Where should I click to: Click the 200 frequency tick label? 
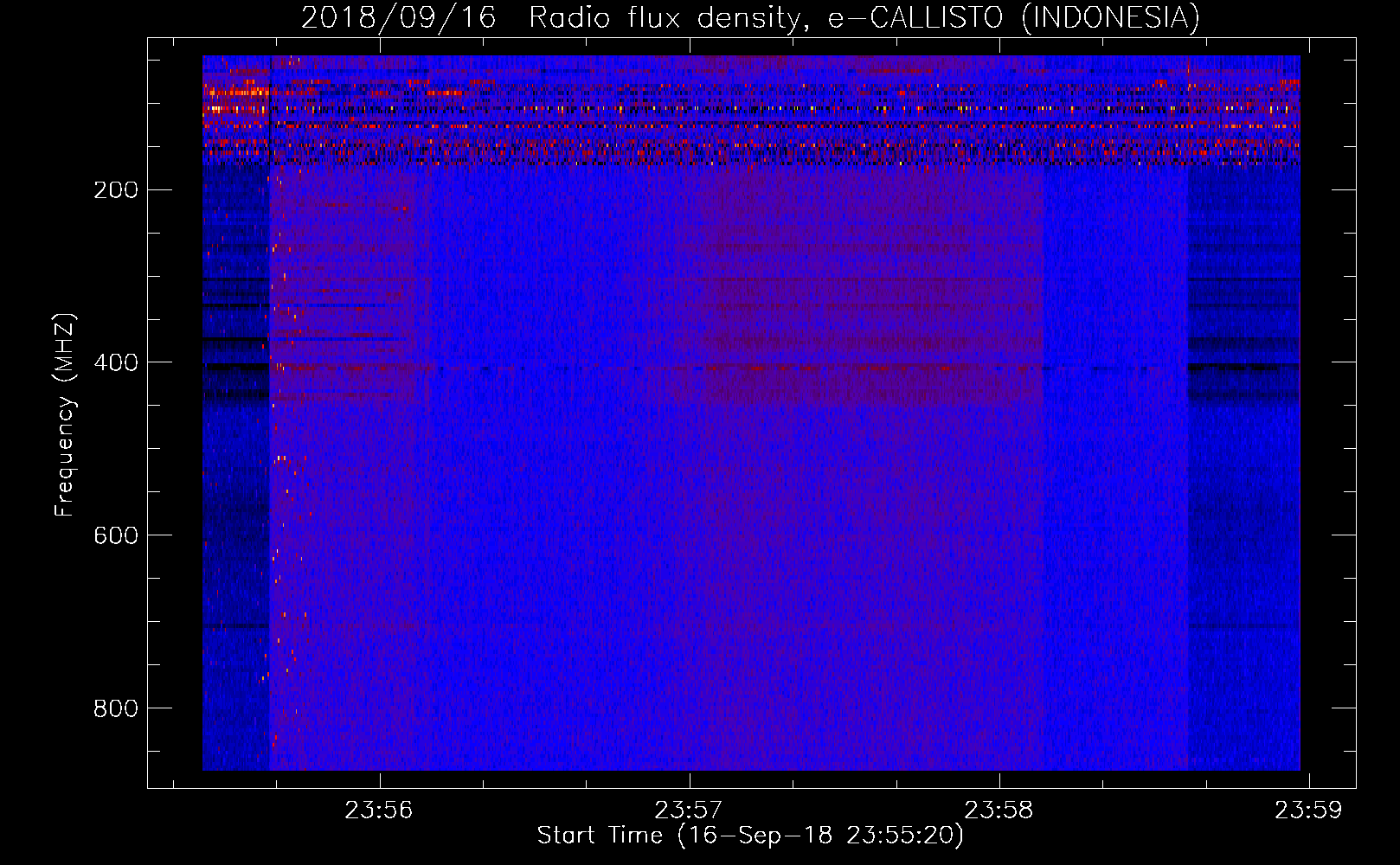pos(116,189)
